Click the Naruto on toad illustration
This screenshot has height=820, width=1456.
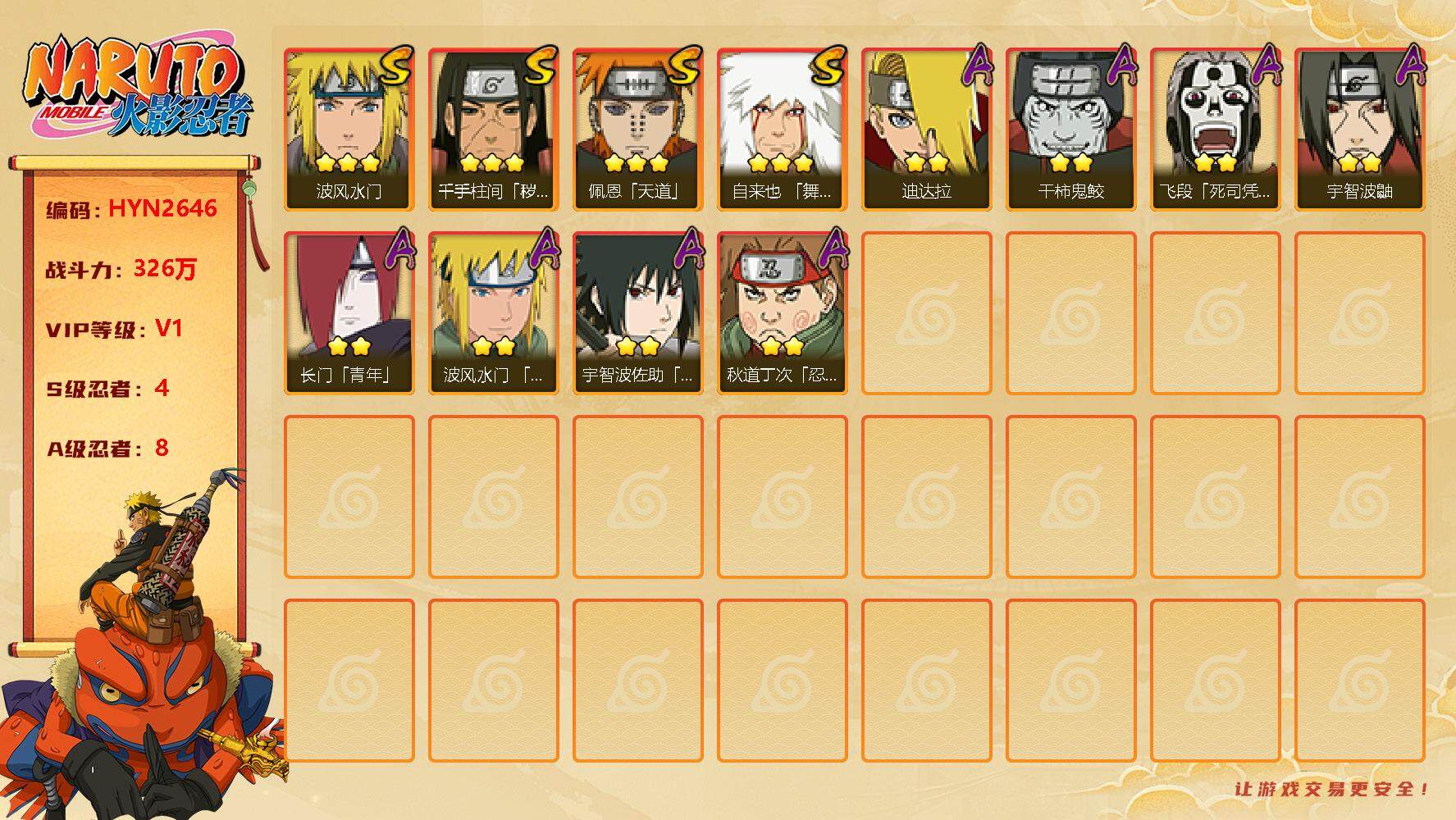click(144, 648)
